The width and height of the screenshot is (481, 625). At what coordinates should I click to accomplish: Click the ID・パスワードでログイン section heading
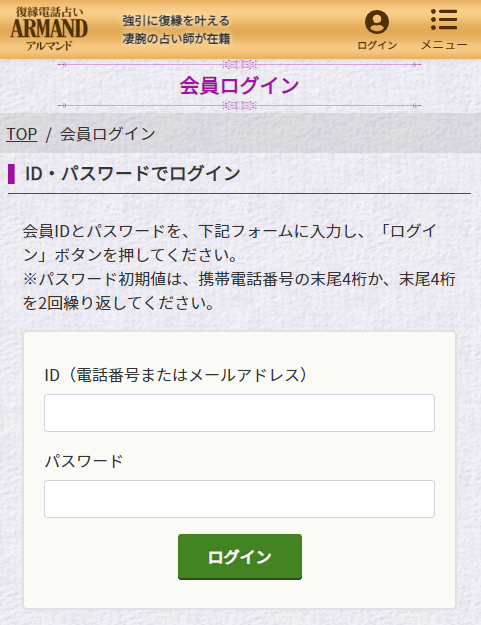pos(133,174)
